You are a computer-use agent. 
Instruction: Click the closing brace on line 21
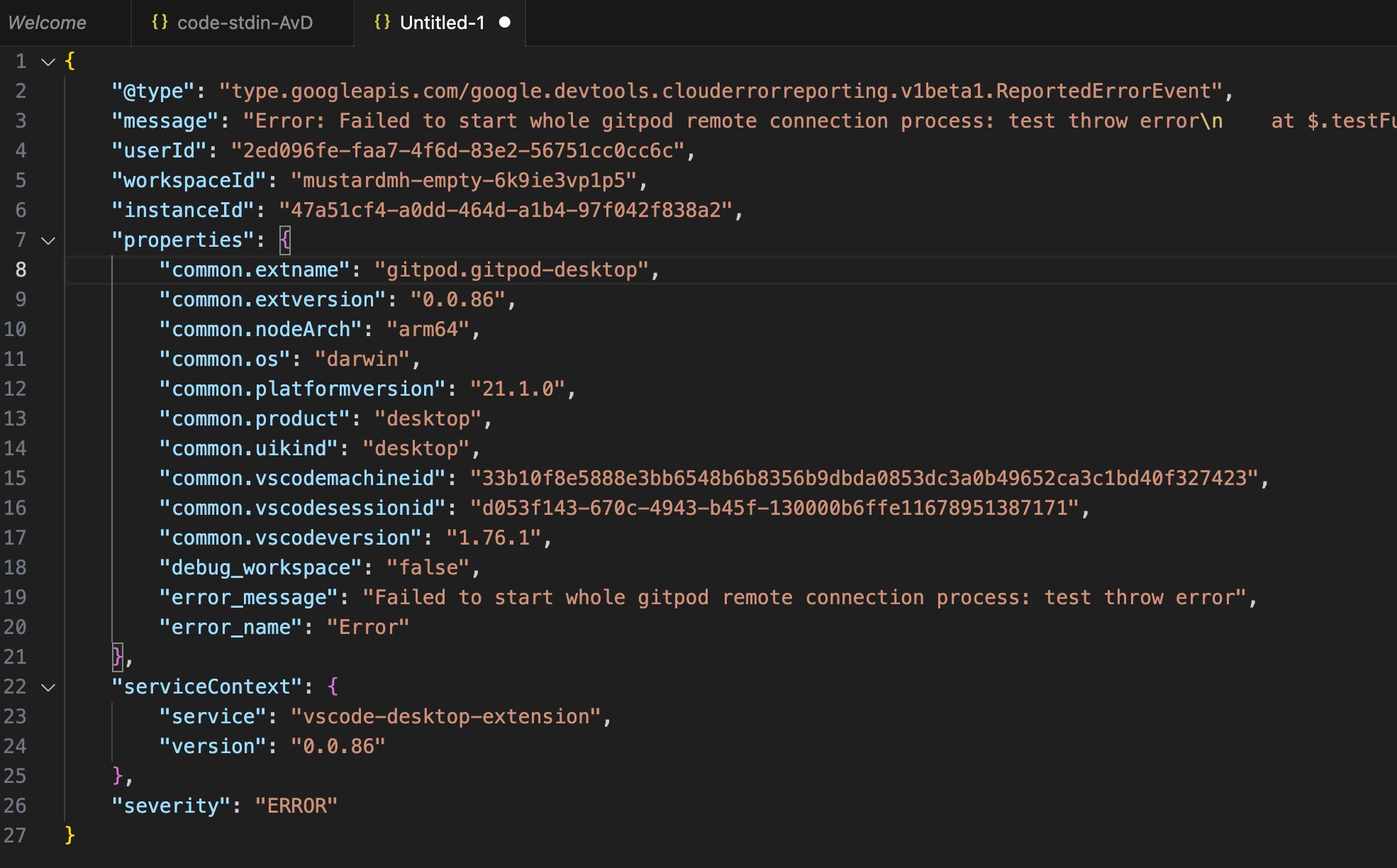click(117, 657)
